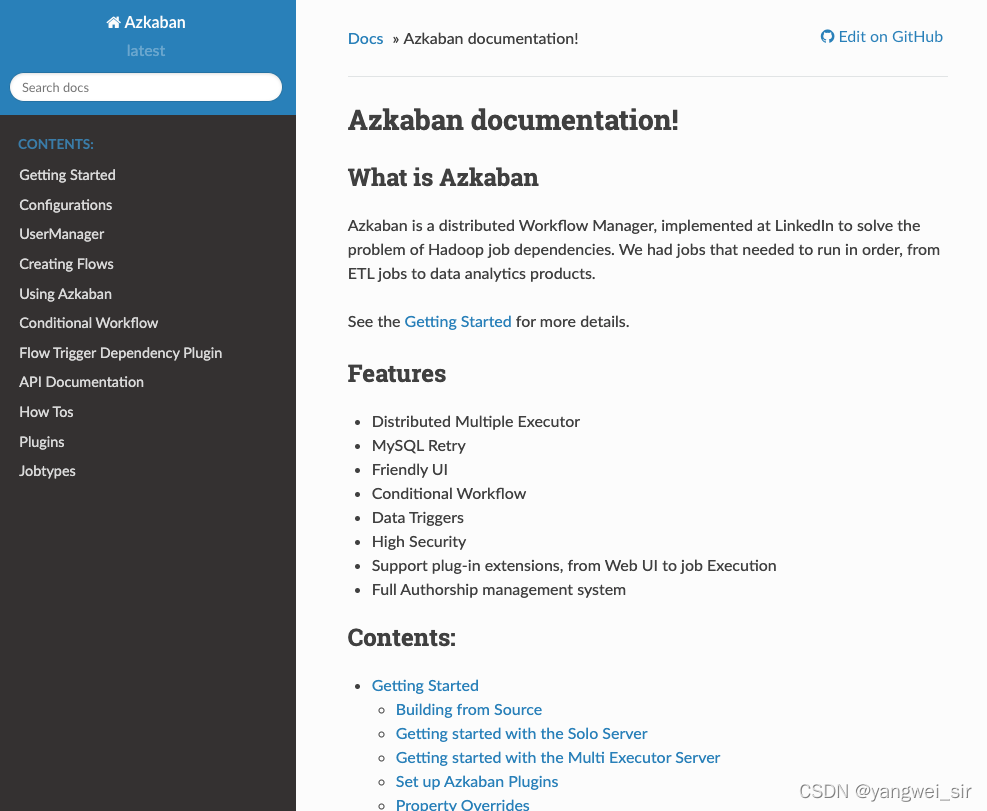Select UserManager in the sidebar
The image size is (987, 811).
click(x=62, y=234)
